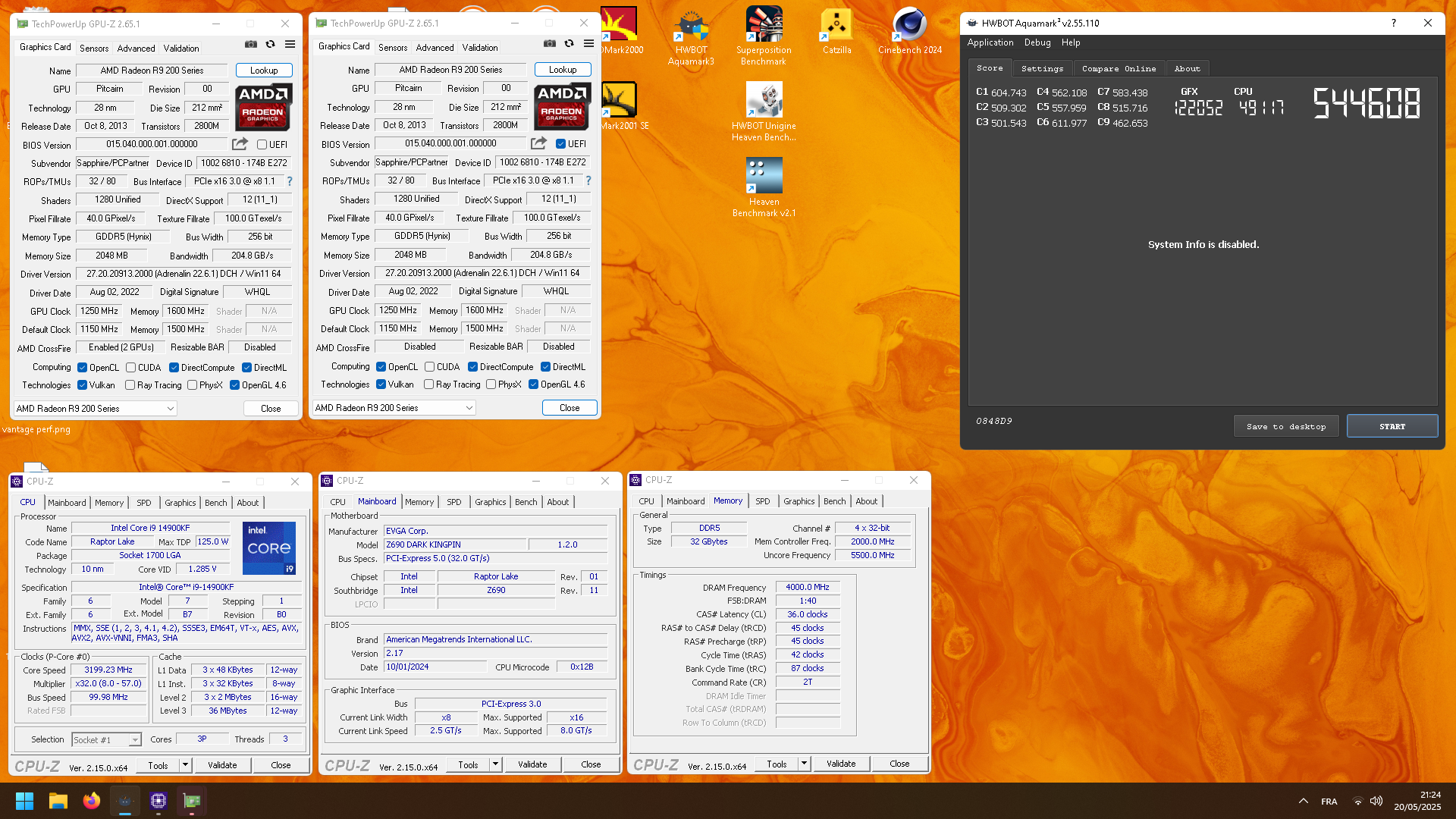Click help question mark in Aquamark title bar
The height and width of the screenshot is (819, 1456).
1393,23
